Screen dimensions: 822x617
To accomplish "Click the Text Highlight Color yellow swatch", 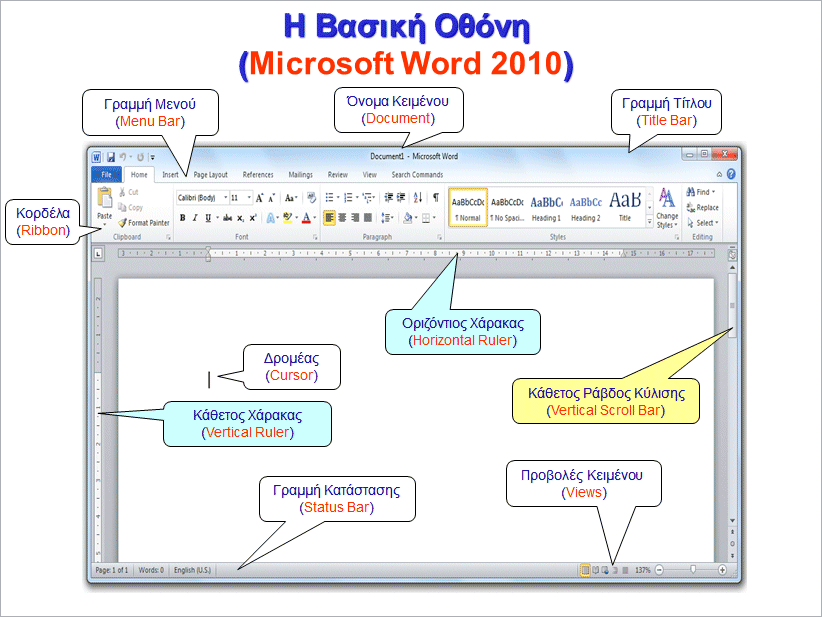I will [287, 218].
